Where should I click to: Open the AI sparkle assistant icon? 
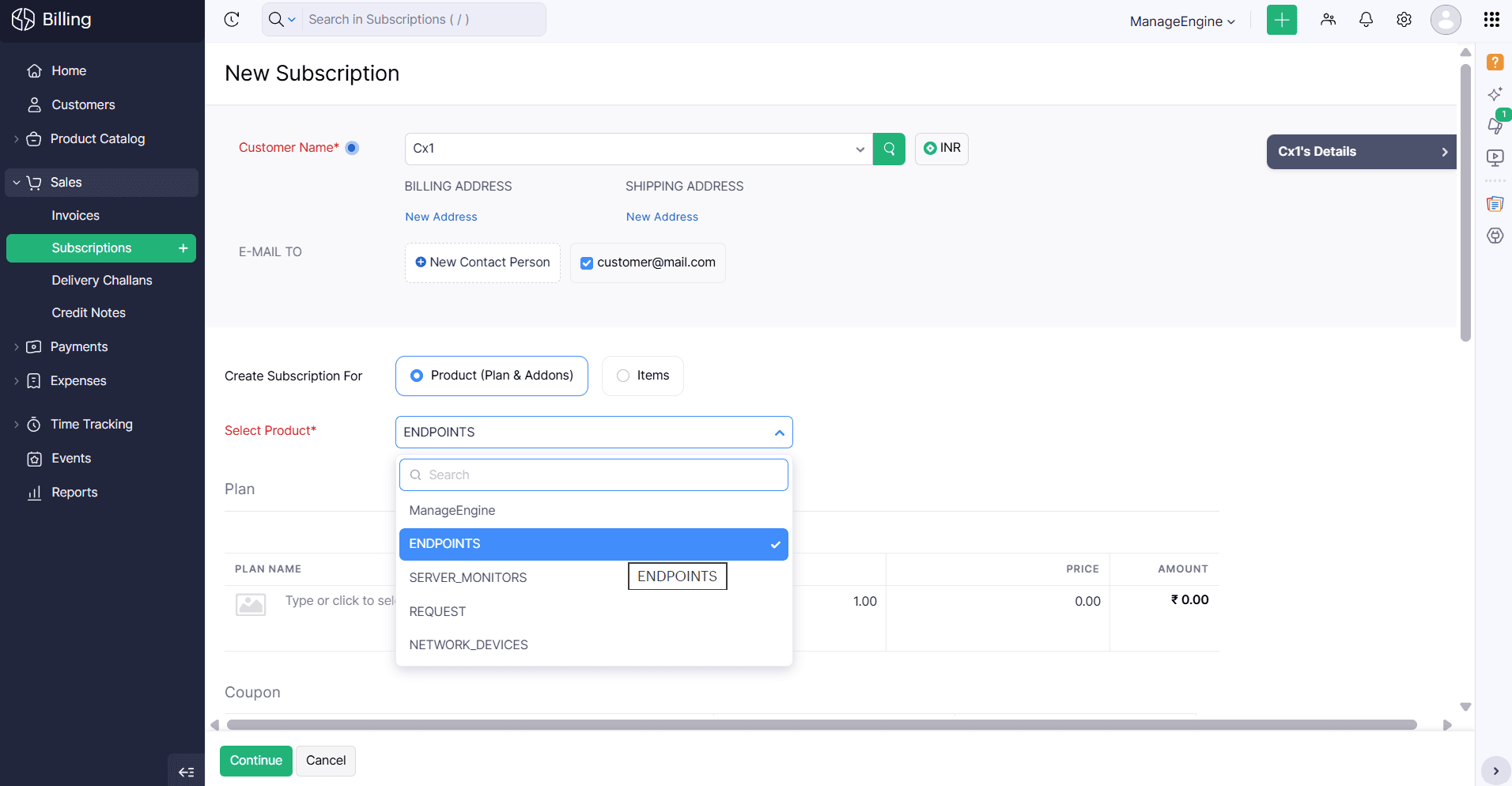coord(1495,94)
